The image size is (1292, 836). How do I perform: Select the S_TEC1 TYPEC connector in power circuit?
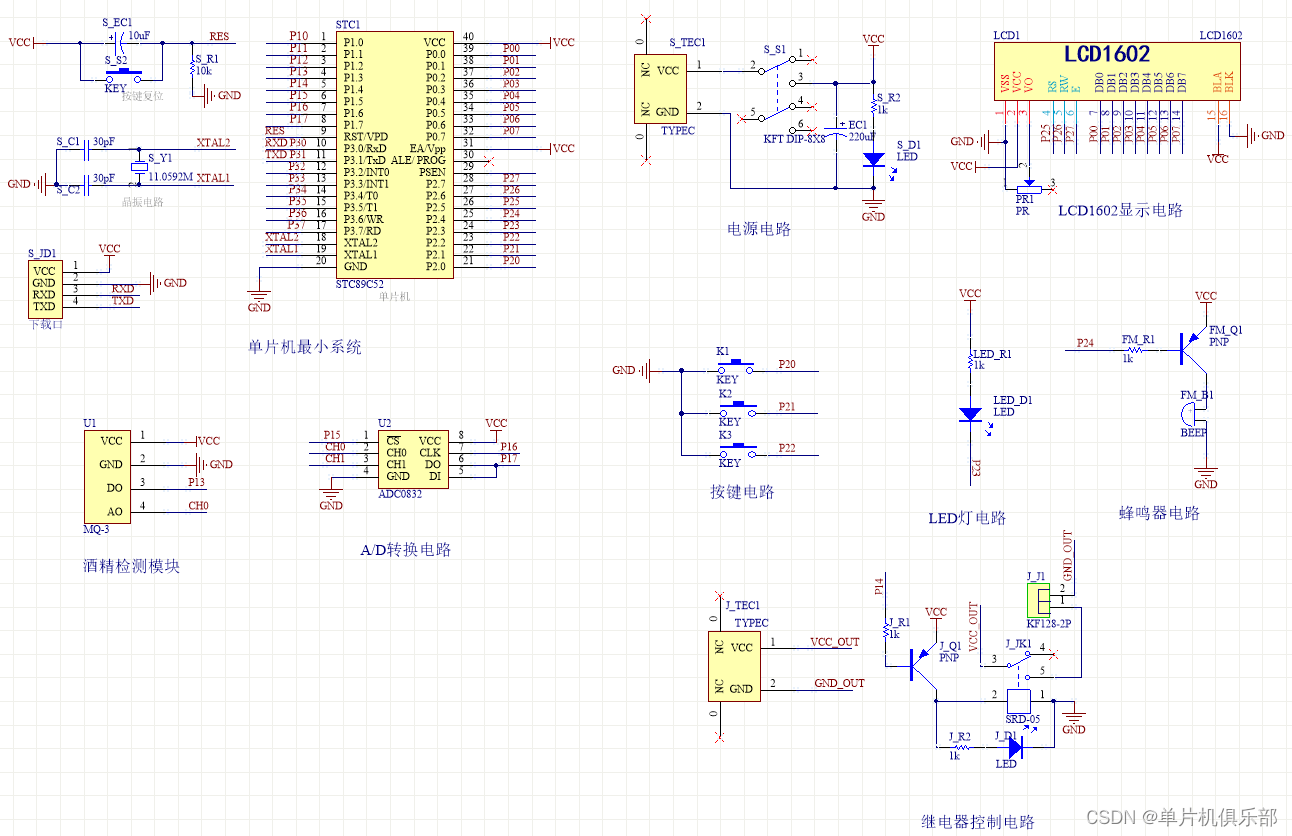click(662, 89)
